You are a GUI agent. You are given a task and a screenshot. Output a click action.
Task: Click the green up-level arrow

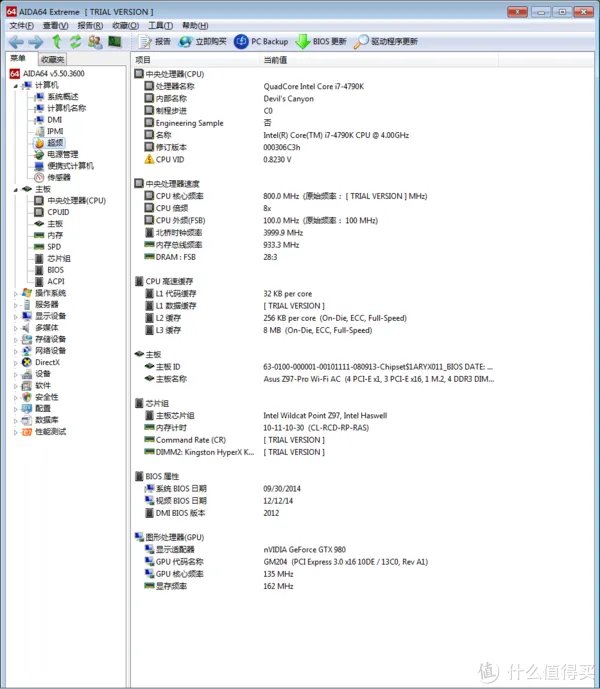pyautogui.click(x=57, y=42)
